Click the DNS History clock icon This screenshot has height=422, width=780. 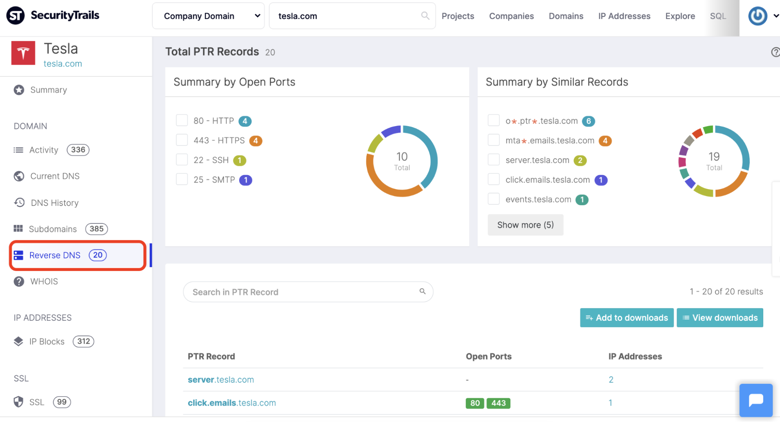[19, 203]
